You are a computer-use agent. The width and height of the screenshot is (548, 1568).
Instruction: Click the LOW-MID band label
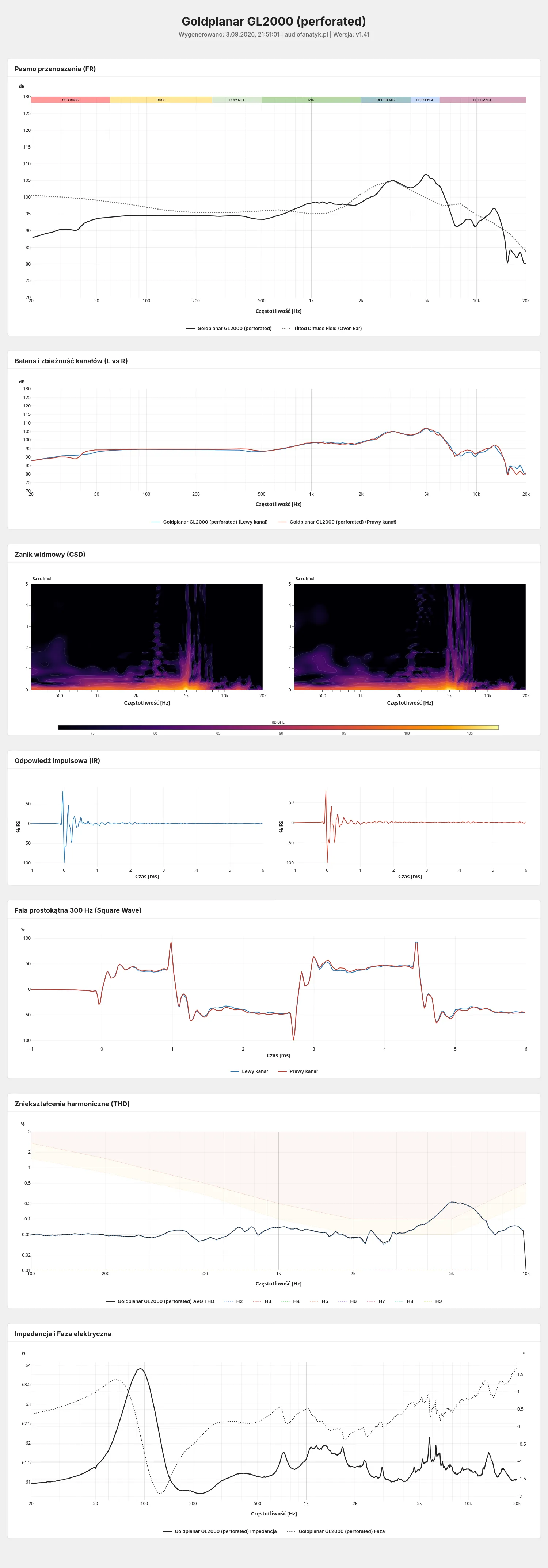pyautogui.click(x=237, y=100)
